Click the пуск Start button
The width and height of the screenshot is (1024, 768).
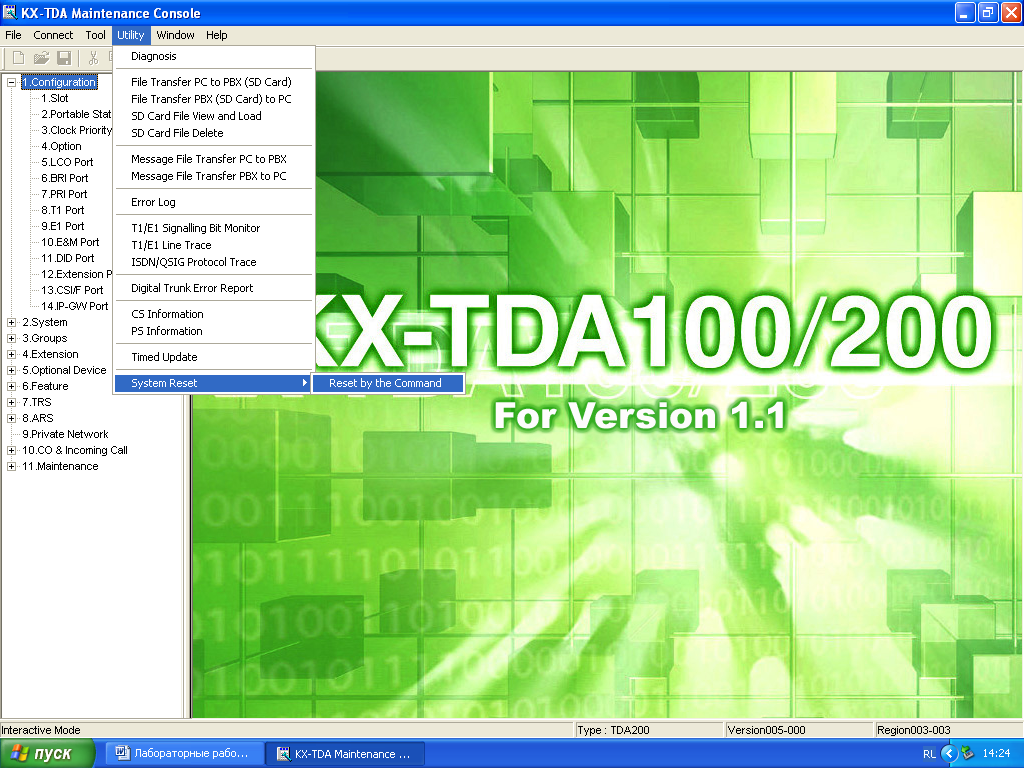pos(47,754)
